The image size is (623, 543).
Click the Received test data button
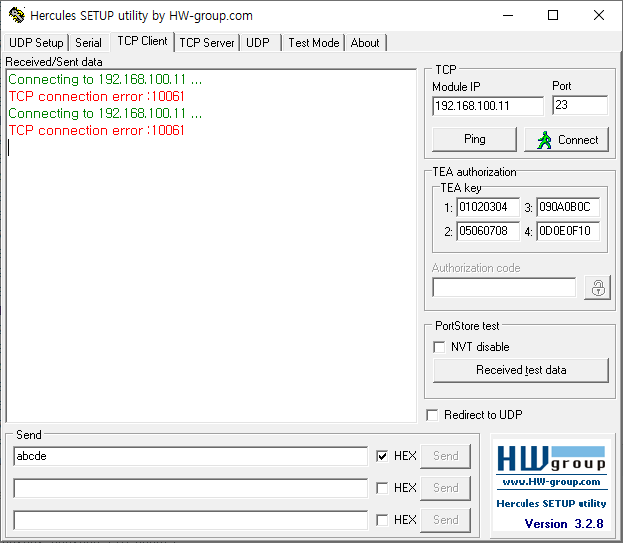(x=521, y=370)
